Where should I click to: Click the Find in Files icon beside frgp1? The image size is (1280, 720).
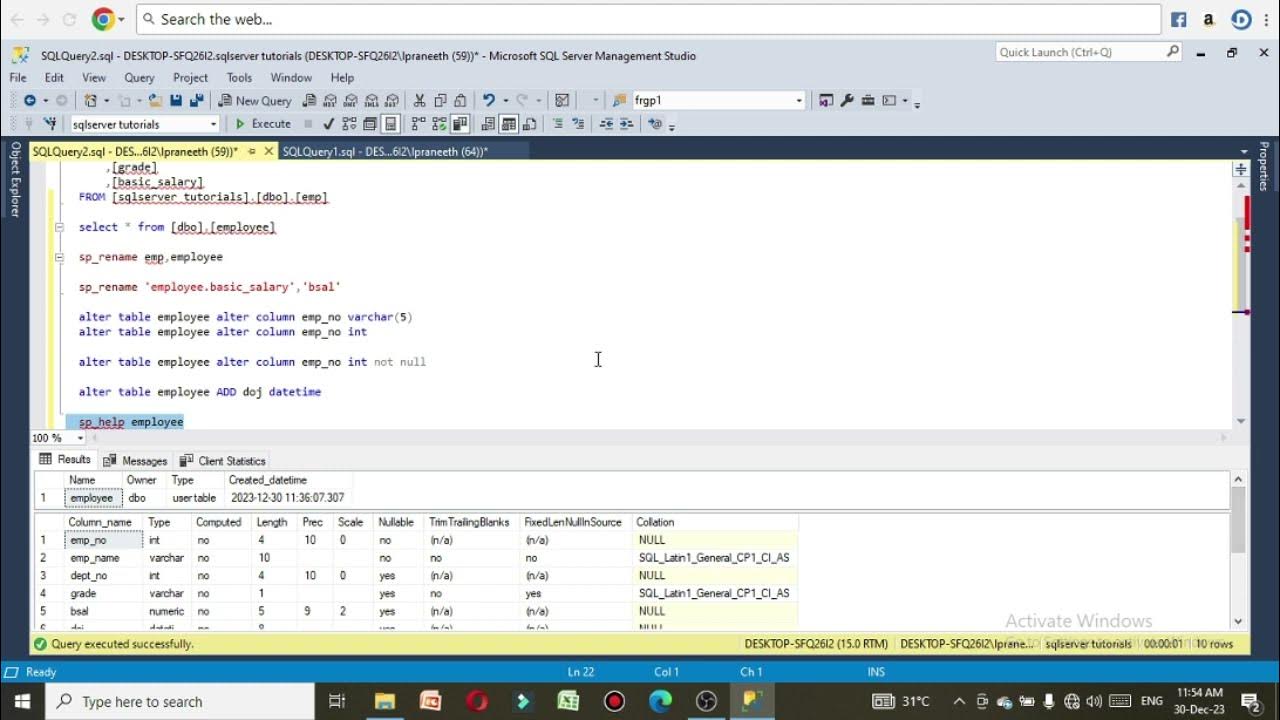pyautogui.click(x=619, y=100)
